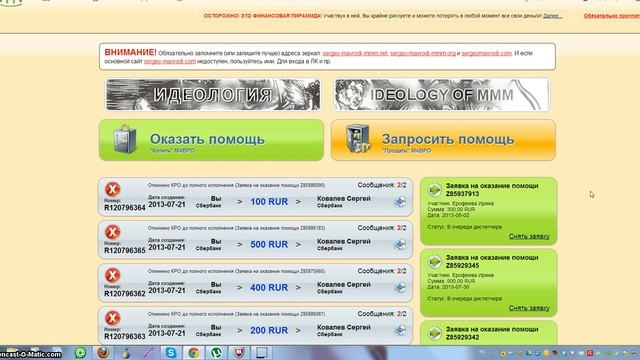The width and height of the screenshot is (640, 360).
Task: Click the safe icon on Запросить помощь
Action: [x=358, y=139]
